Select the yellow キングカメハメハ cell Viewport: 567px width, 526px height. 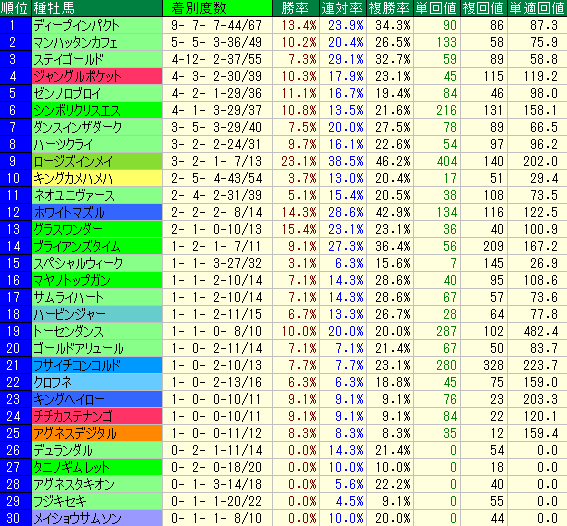tap(97, 178)
